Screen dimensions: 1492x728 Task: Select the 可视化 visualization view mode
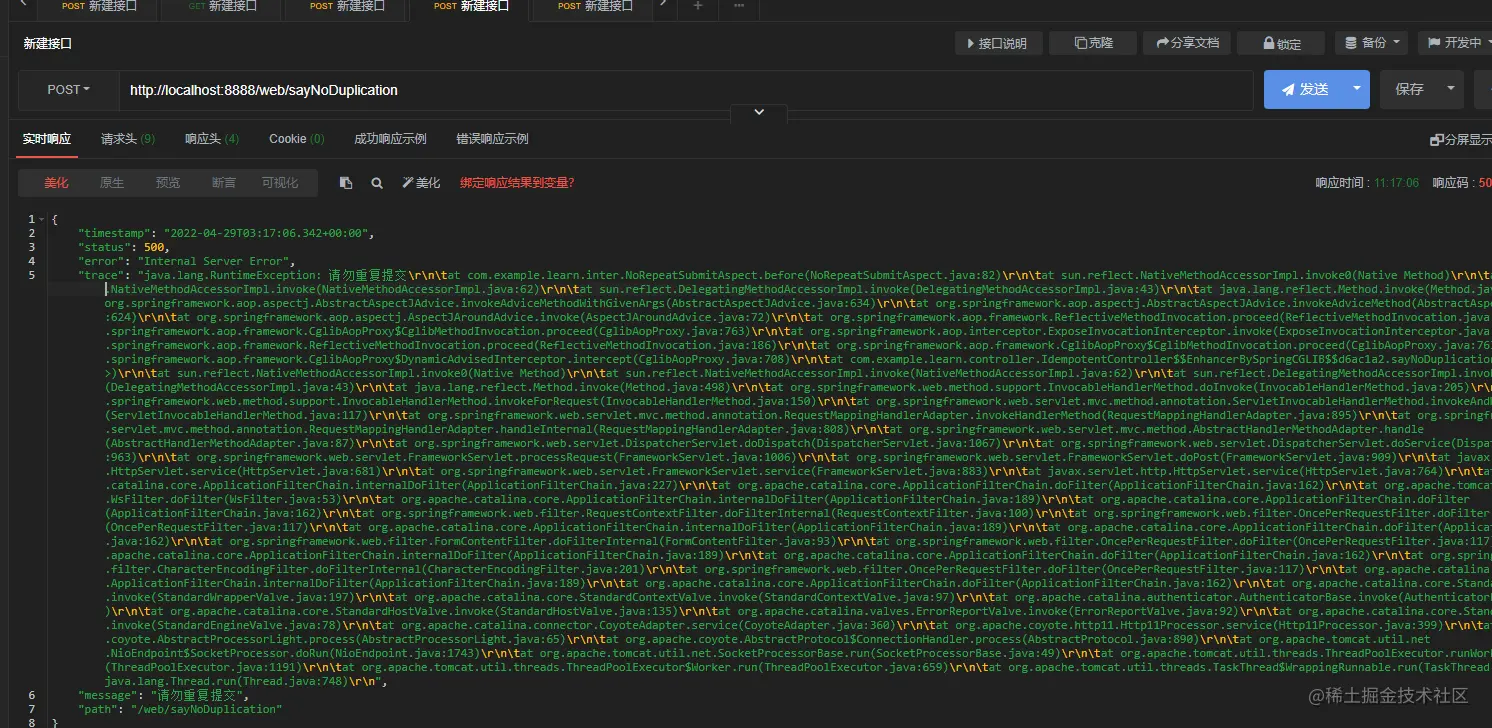[x=280, y=183]
